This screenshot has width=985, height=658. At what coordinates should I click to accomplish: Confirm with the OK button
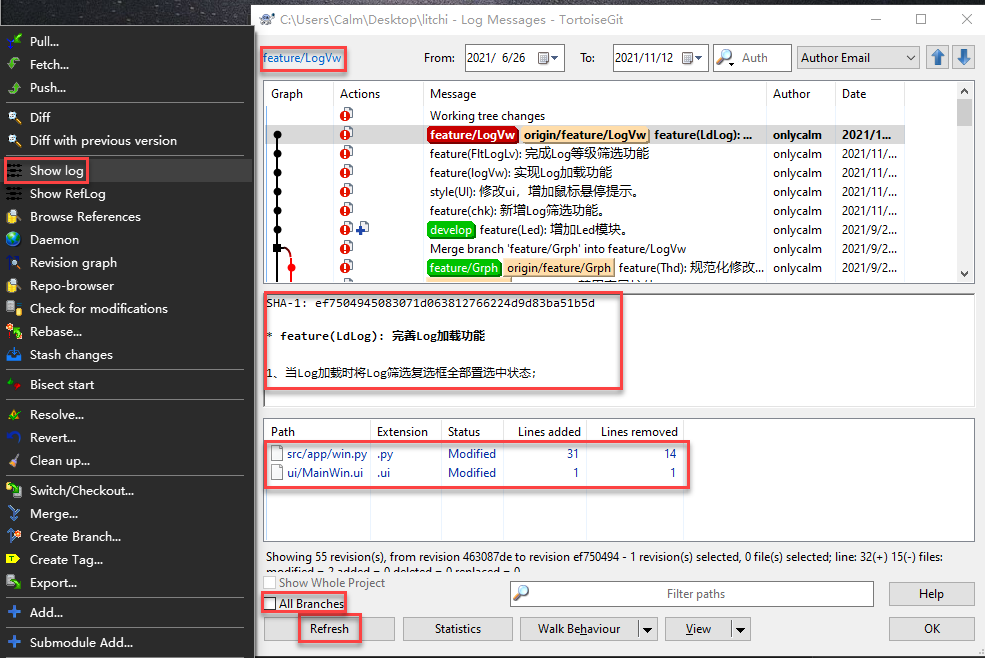(x=931, y=629)
